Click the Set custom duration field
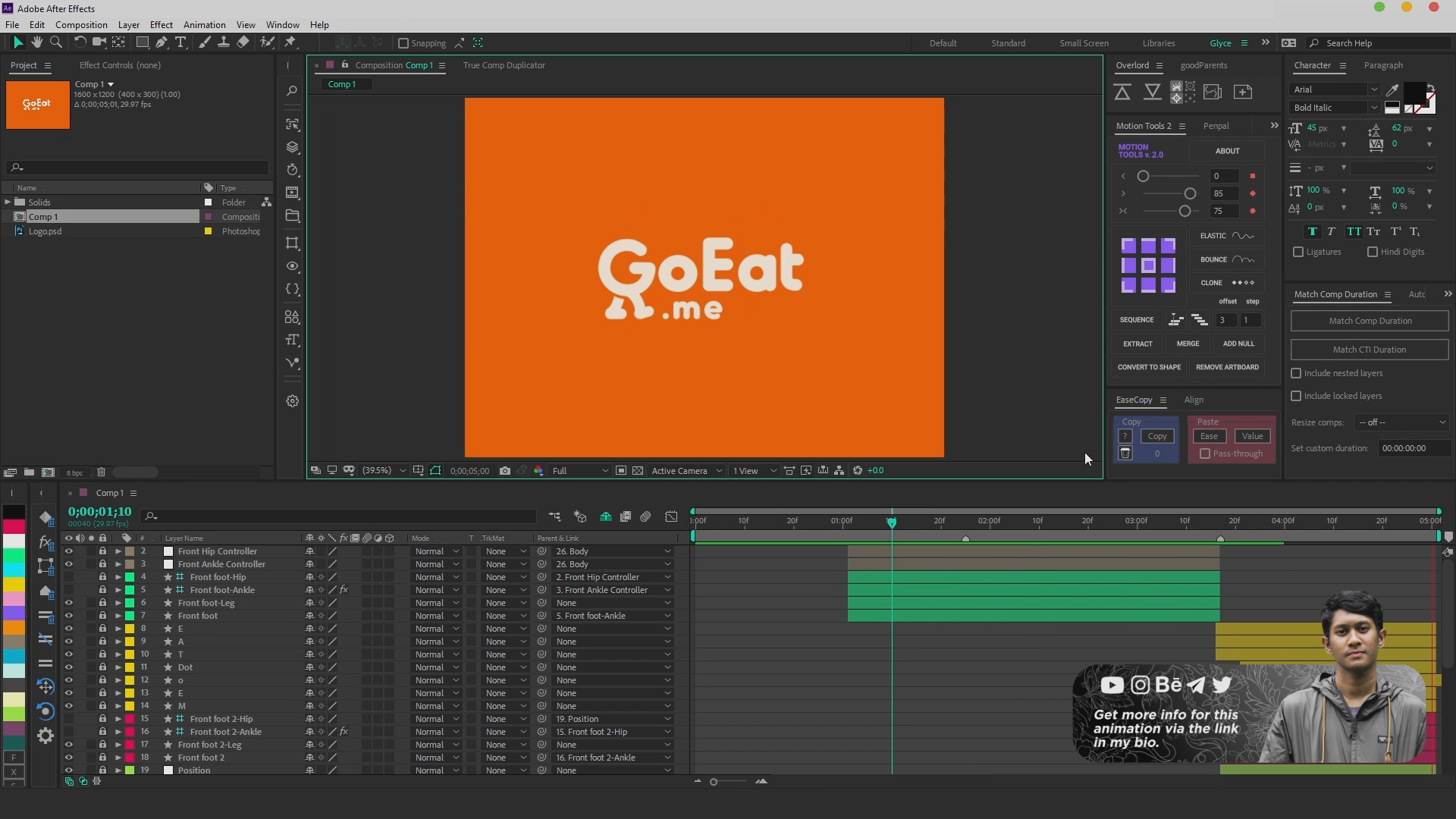Viewport: 1456px width, 819px height. (x=1414, y=448)
